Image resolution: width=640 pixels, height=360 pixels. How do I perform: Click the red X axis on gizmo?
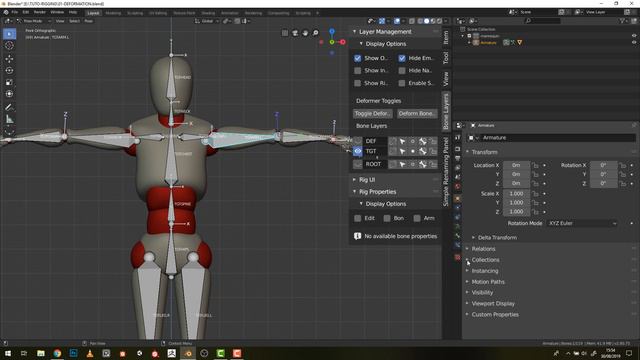342,42
